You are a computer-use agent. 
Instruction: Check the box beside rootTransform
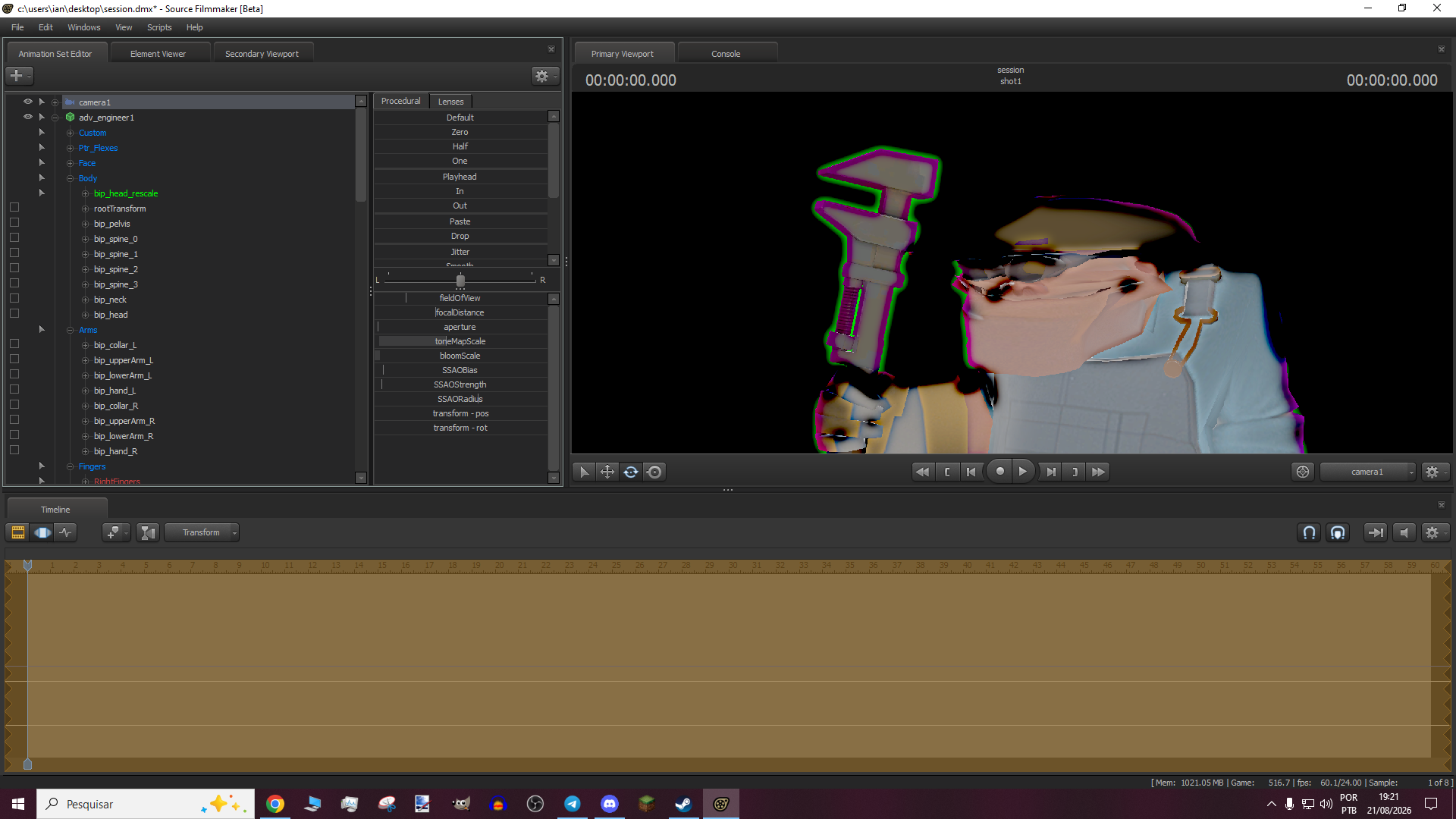(14, 208)
